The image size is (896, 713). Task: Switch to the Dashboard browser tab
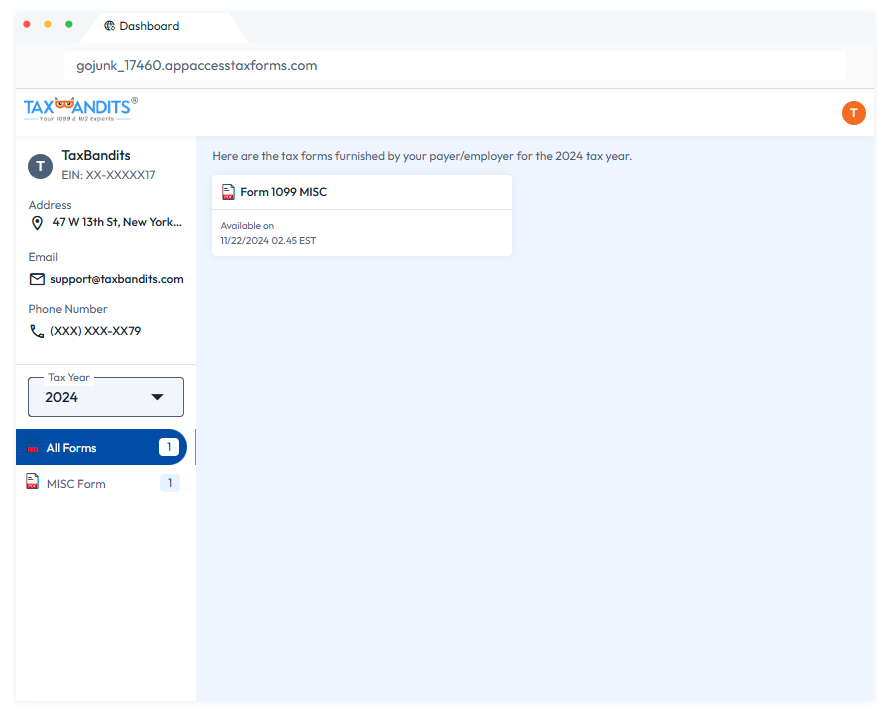coord(150,26)
